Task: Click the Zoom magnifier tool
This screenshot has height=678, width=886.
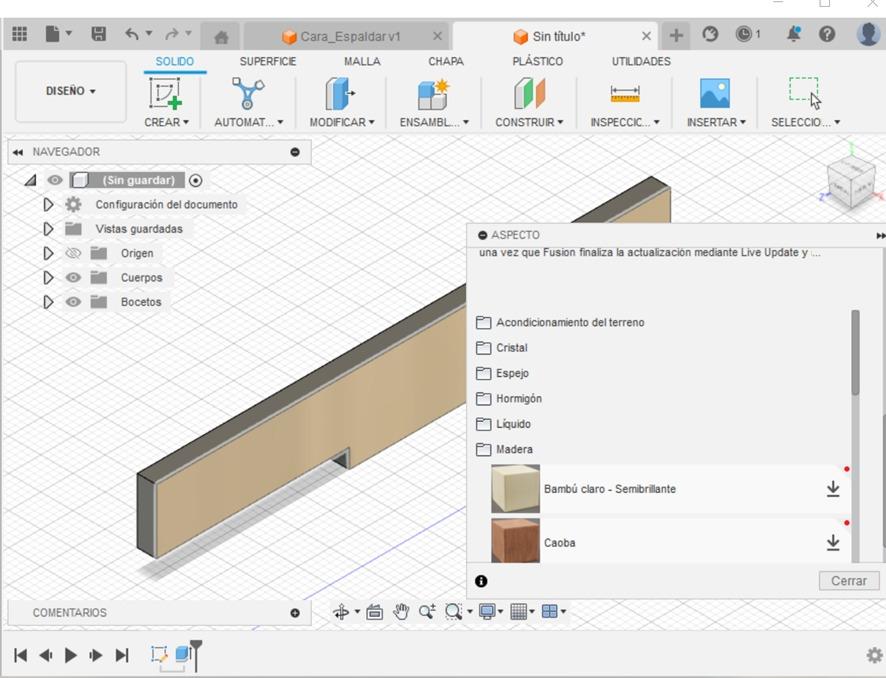Action: click(427, 611)
